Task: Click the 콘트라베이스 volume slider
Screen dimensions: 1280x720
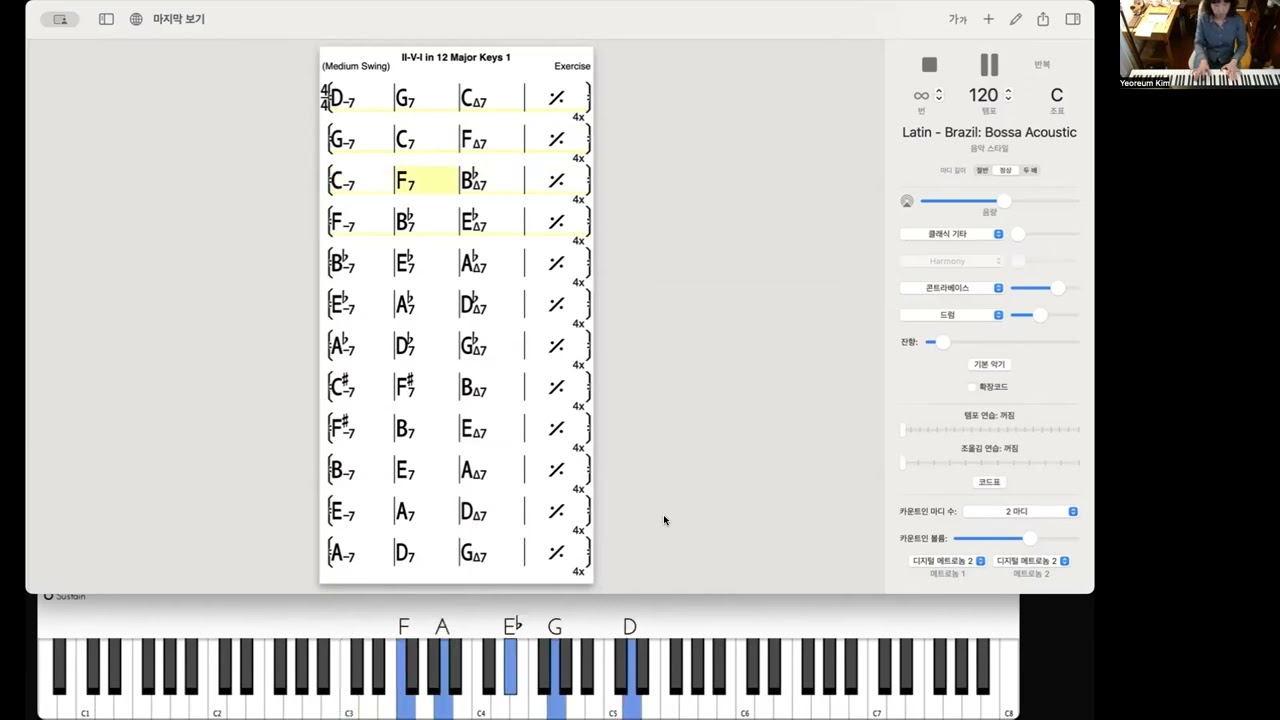Action: point(1045,288)
